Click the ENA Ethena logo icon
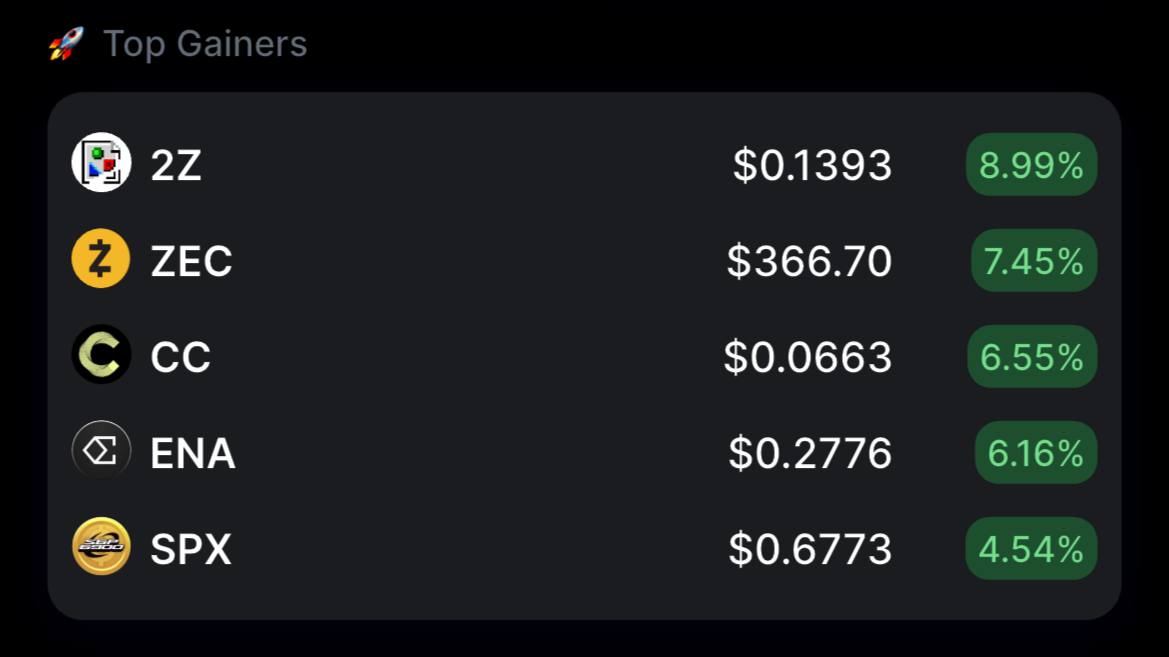The width and height of the screenshot is (1169, 657). 101,450
